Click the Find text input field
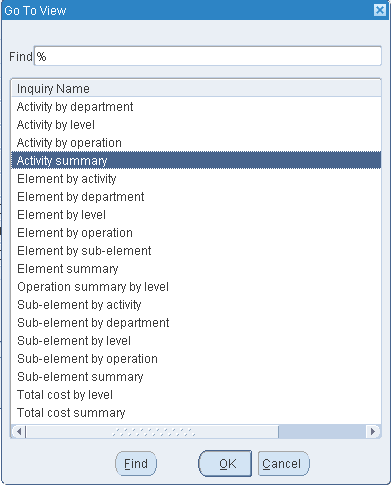Screen dimensions: 391x485 208,56
